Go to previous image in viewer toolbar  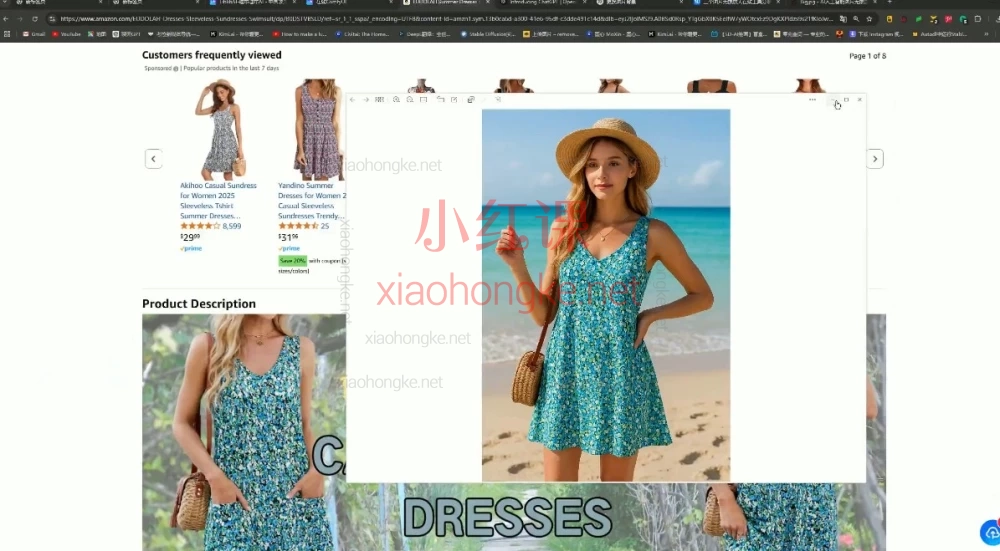[x=353, y=100]
